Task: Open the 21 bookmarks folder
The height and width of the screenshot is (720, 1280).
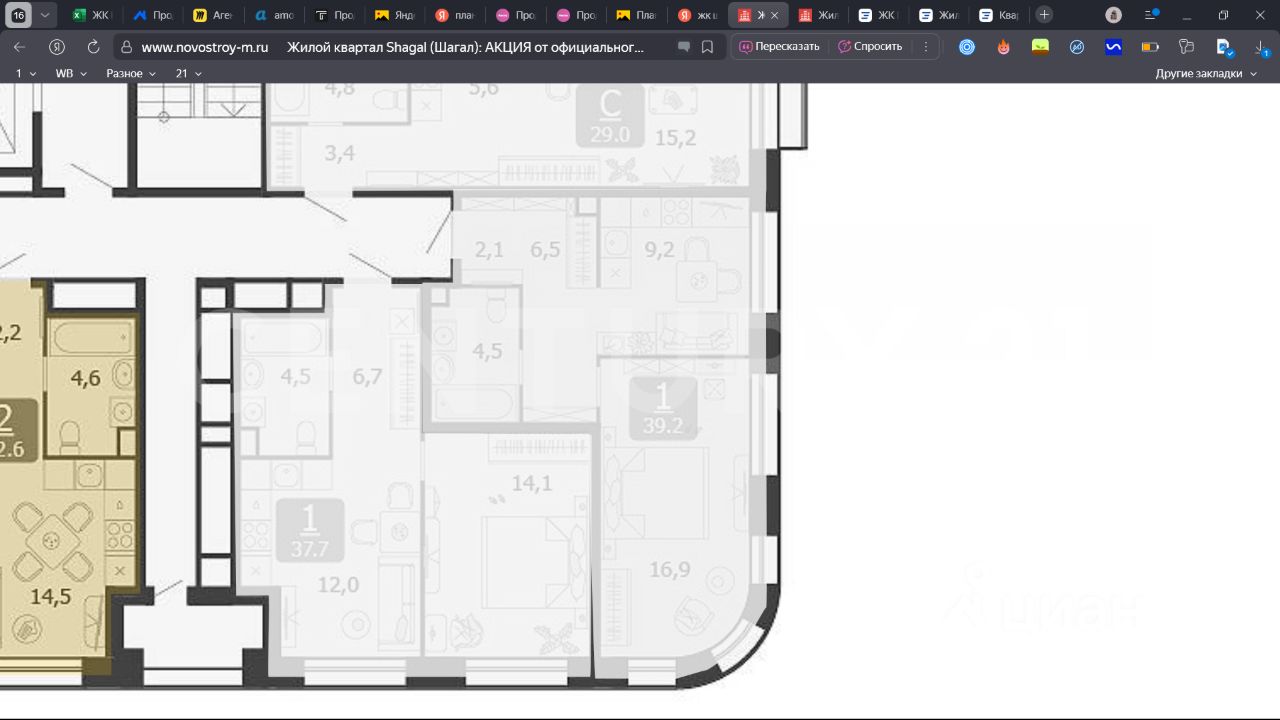Action: click(x=189, y=73)
